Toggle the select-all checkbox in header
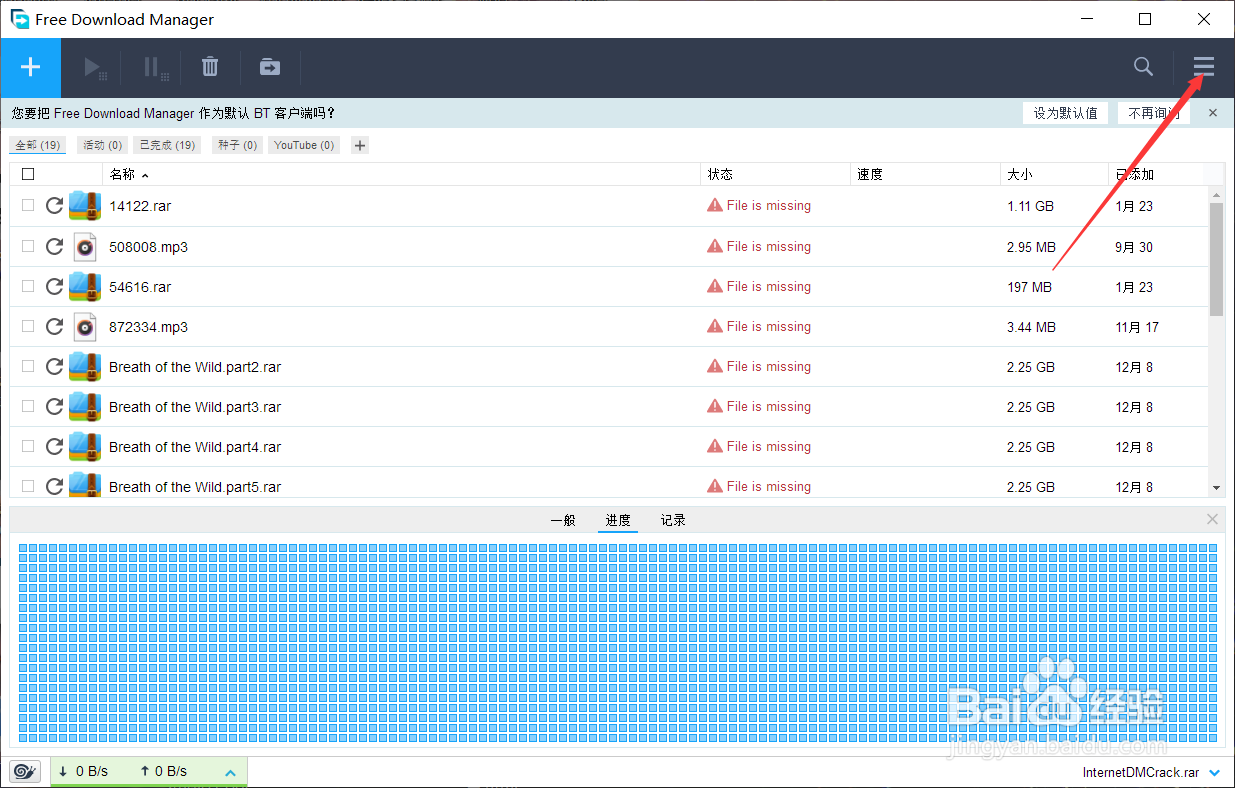Viewport: 1235px width, 788px height. (28, 174)
